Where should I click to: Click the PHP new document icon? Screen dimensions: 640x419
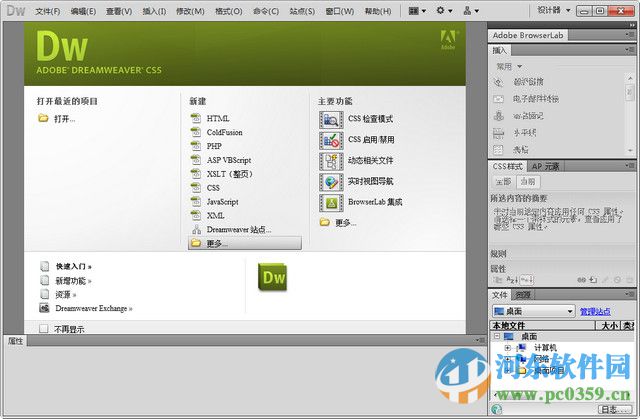point(196,146)
